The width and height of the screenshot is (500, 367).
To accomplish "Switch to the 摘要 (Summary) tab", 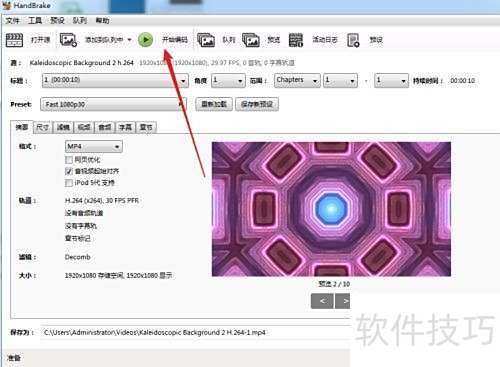I will 22,127.
